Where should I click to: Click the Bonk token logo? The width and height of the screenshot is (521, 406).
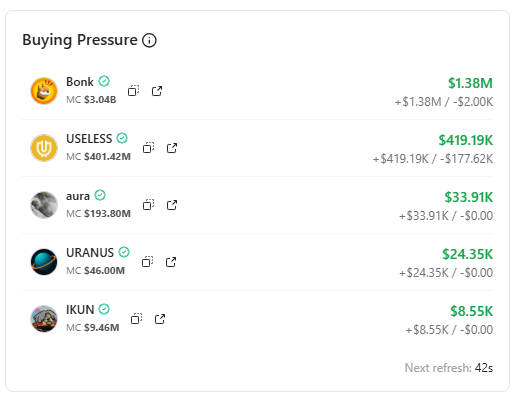click(44, 91)
